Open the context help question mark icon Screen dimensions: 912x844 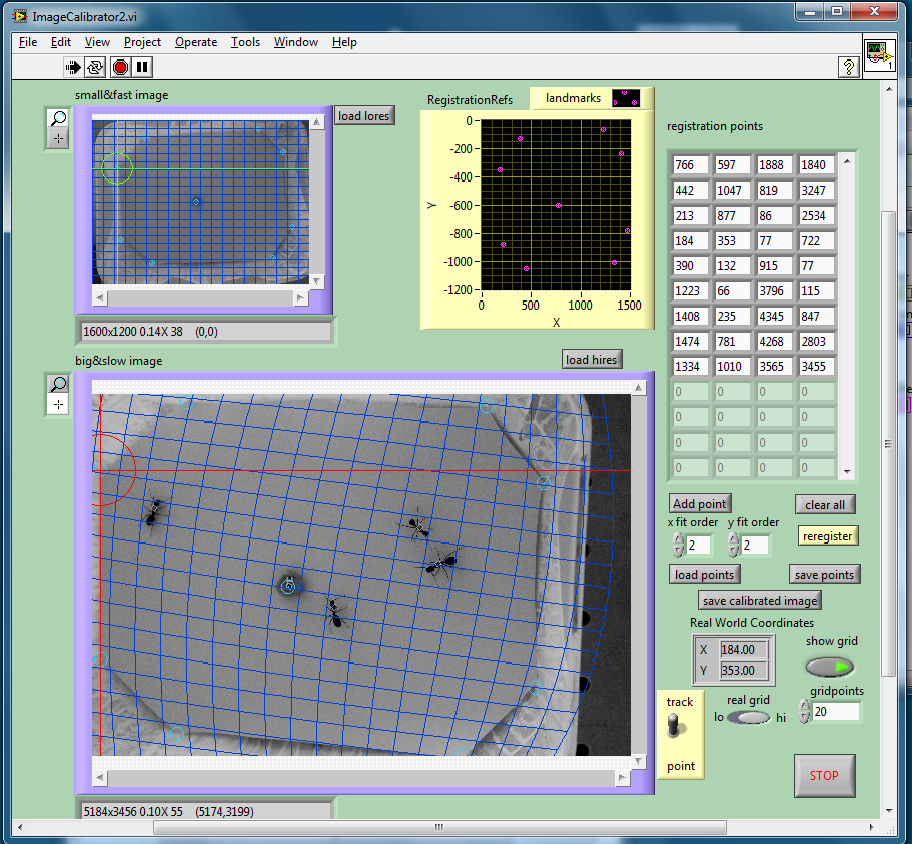[x=848, y=67]
